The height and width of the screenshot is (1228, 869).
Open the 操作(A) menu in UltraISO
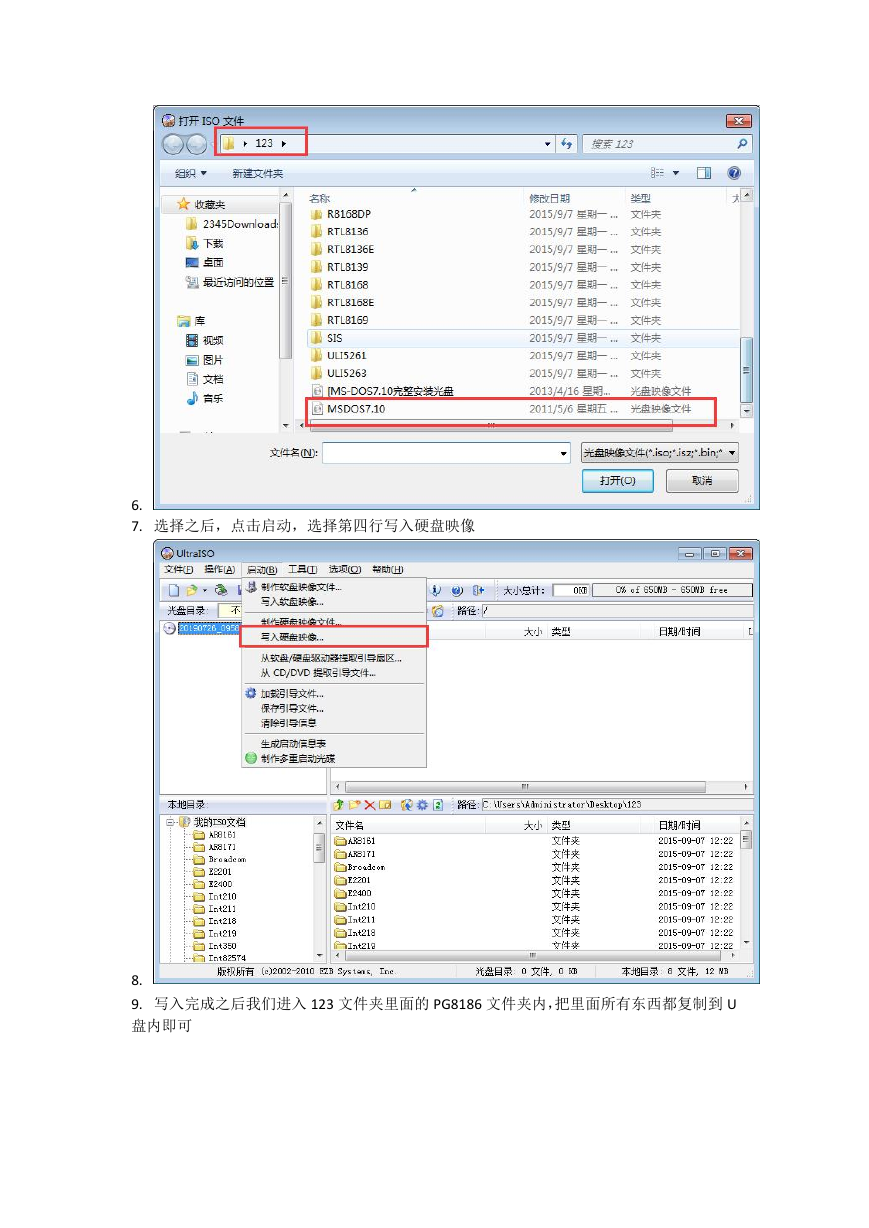tap(220, 570)
